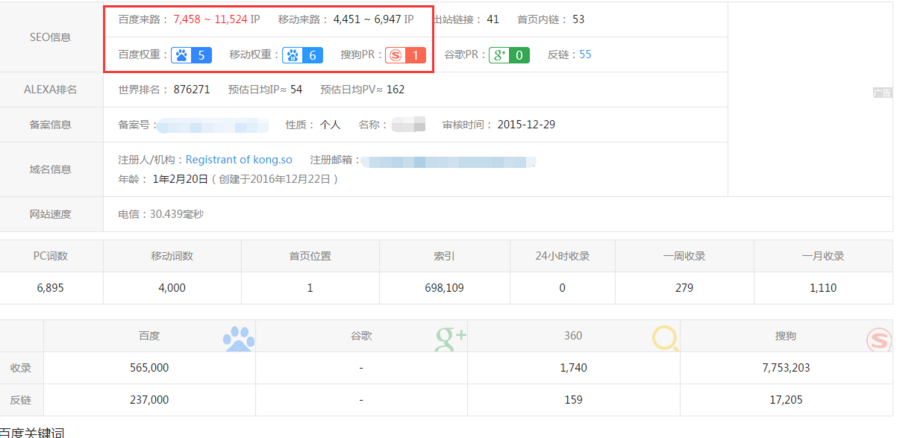This screenshot has width=900, height=438.
Task: Click the 一周收录 value 279
Action: (x=684, y=288)
